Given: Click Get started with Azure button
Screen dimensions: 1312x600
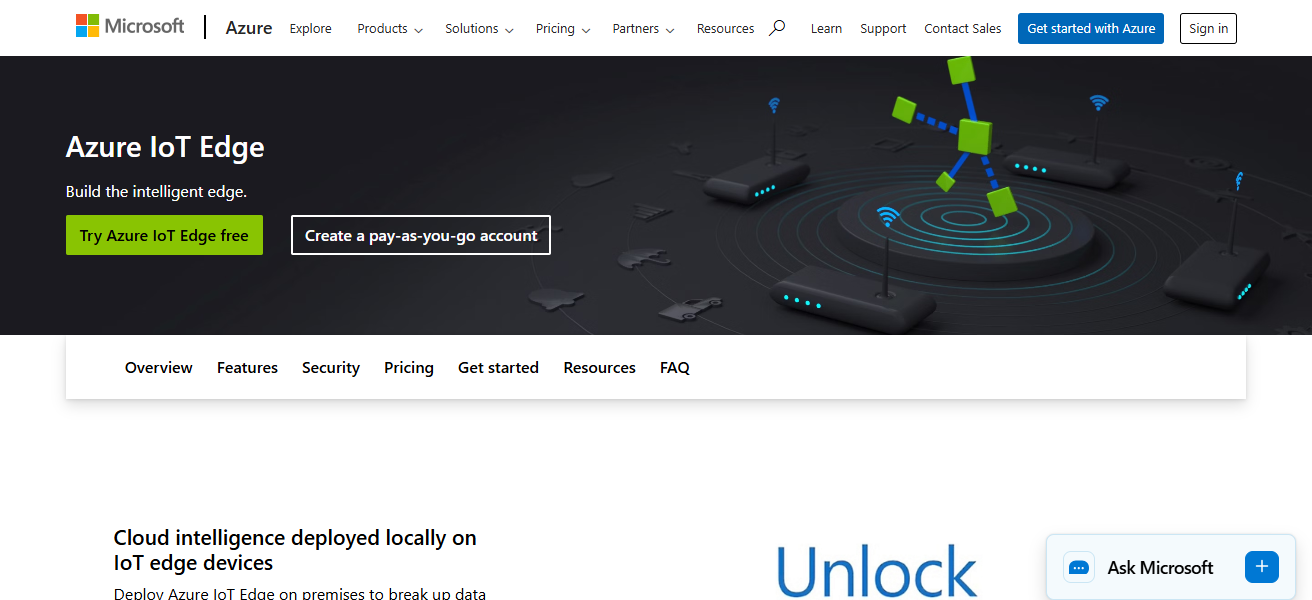Looking at the screenshot, I should click(1091, 28).
